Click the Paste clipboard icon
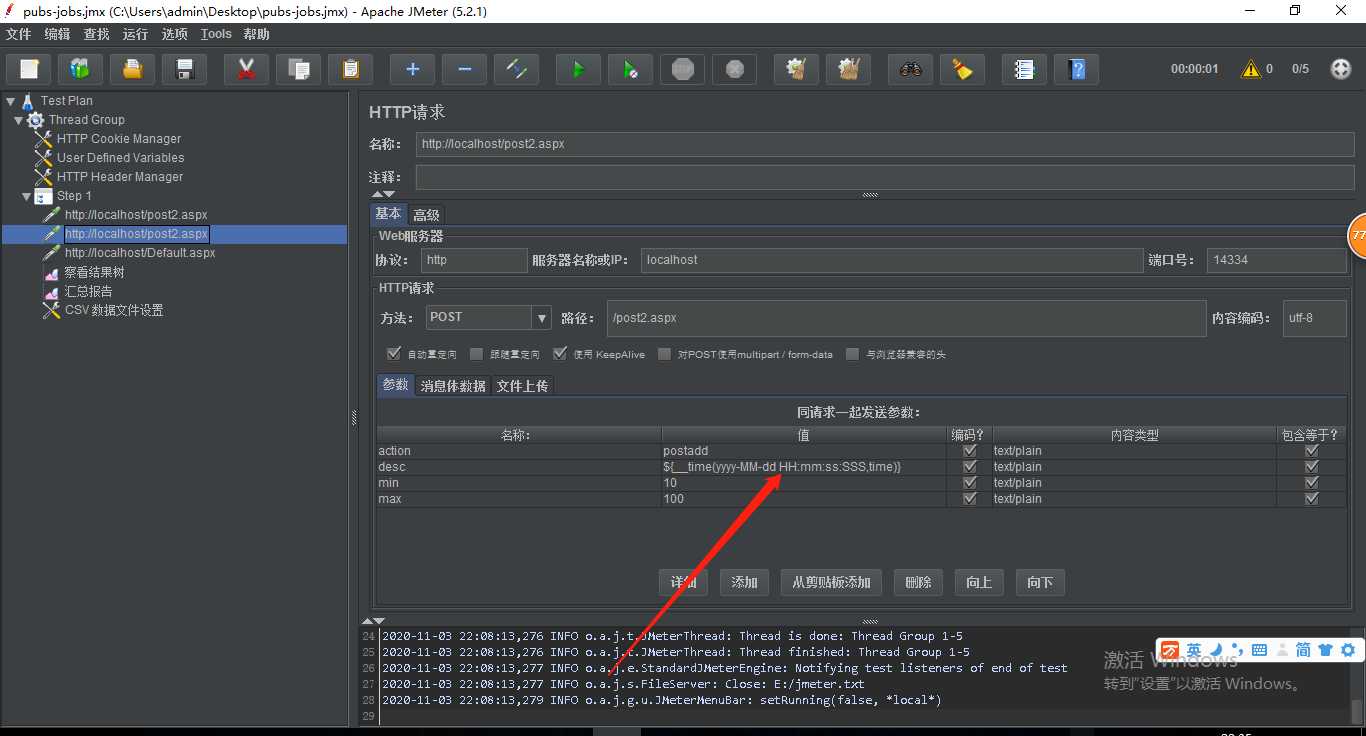The image size is (1366, 736). click(350, 69)
